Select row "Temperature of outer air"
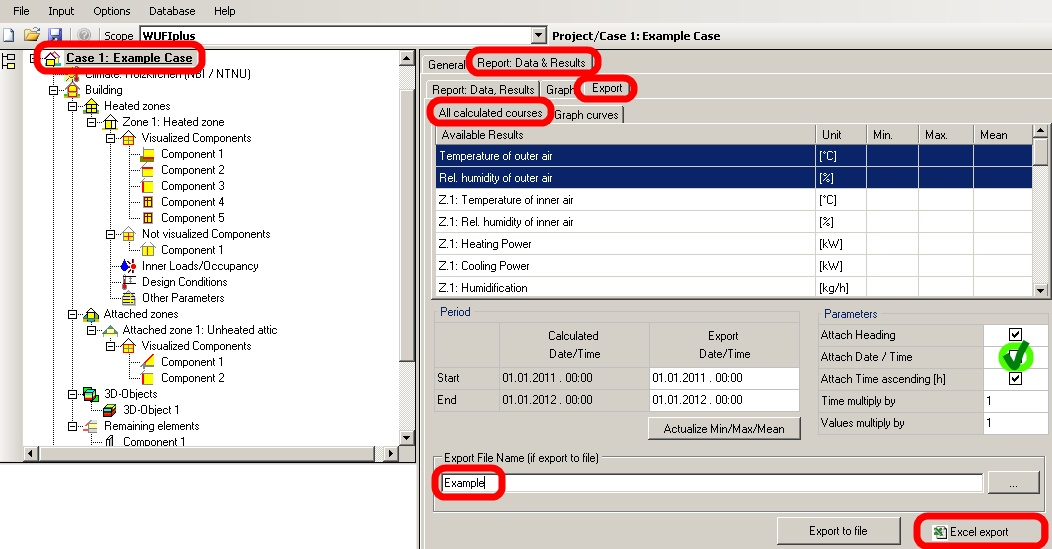The width and height of the screenshot is (1052, 549). (734, 156)
